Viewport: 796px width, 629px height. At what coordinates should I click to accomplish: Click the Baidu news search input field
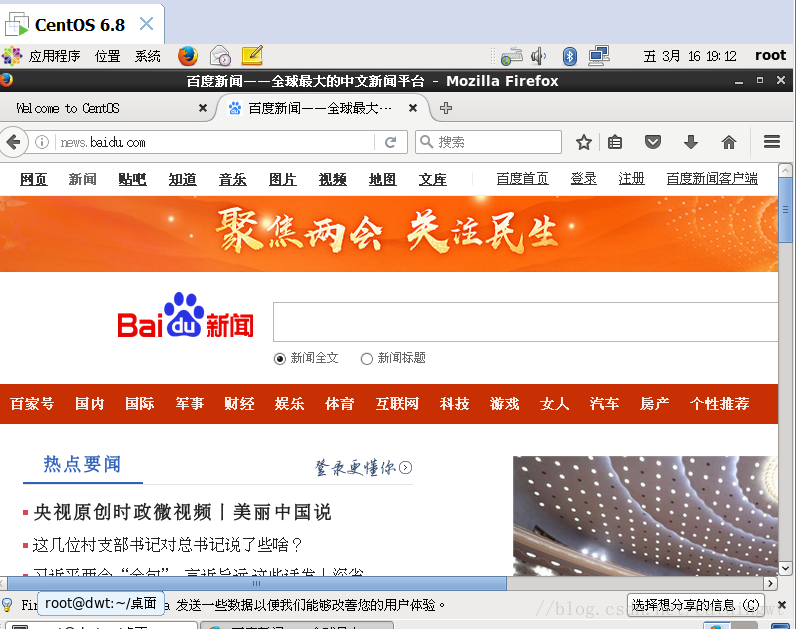click(x=525, y=322)
